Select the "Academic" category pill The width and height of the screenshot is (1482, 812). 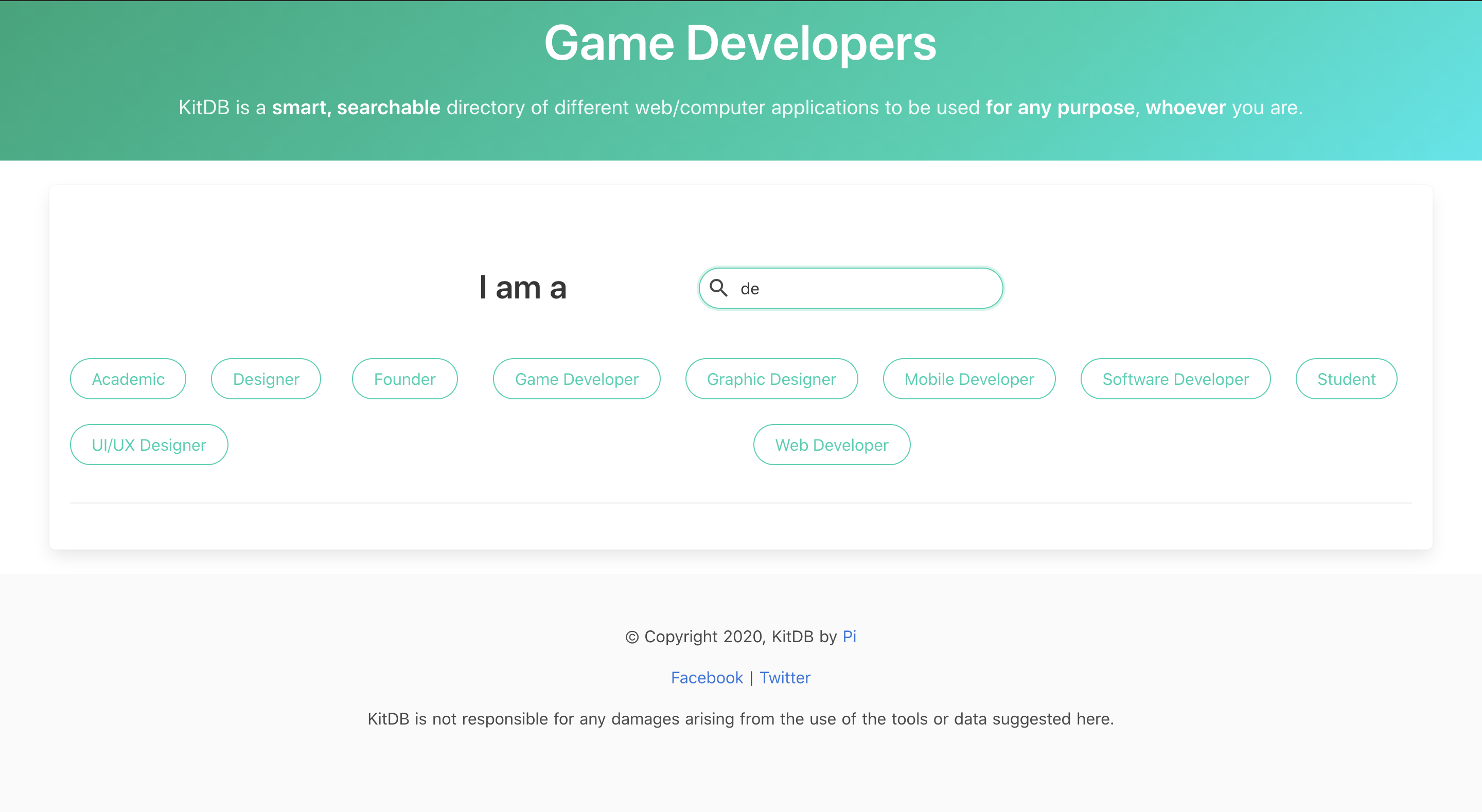coord(128,379)
